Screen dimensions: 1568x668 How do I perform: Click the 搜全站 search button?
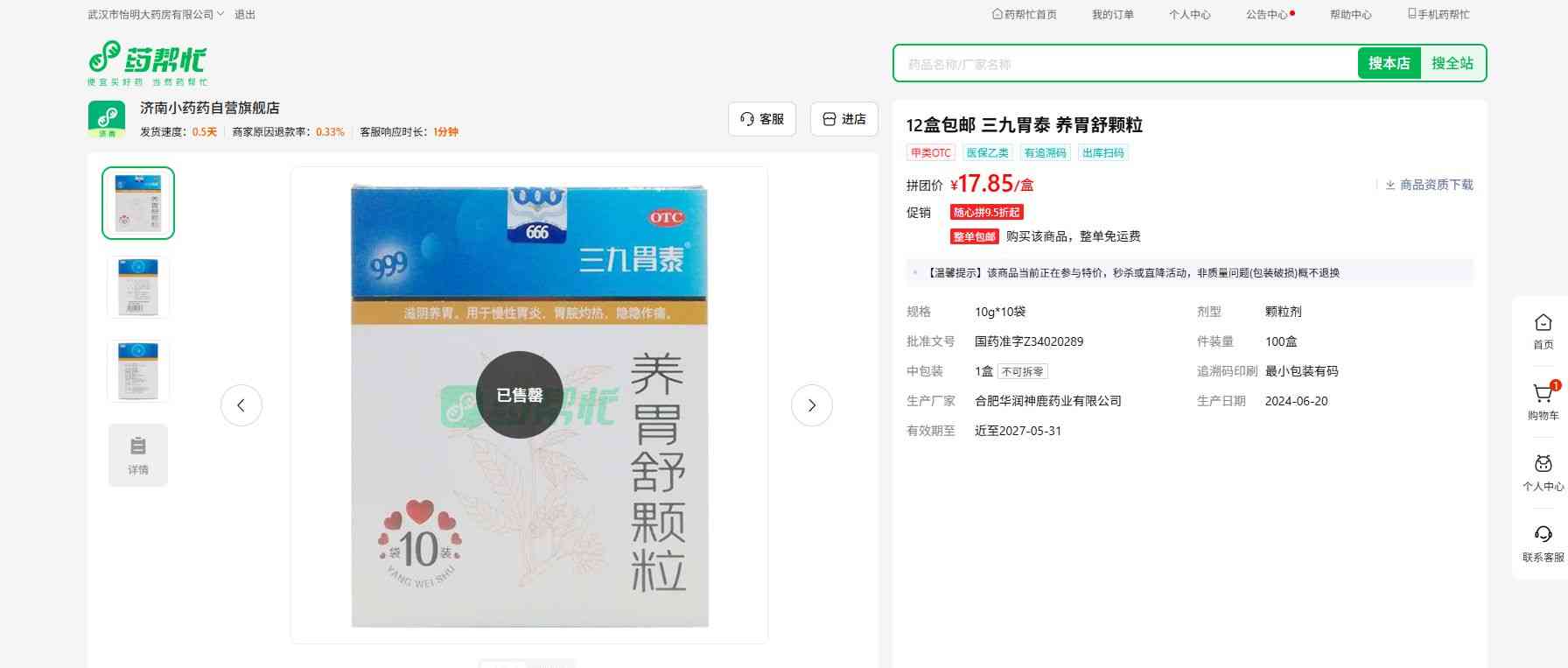click(1452, 63)
